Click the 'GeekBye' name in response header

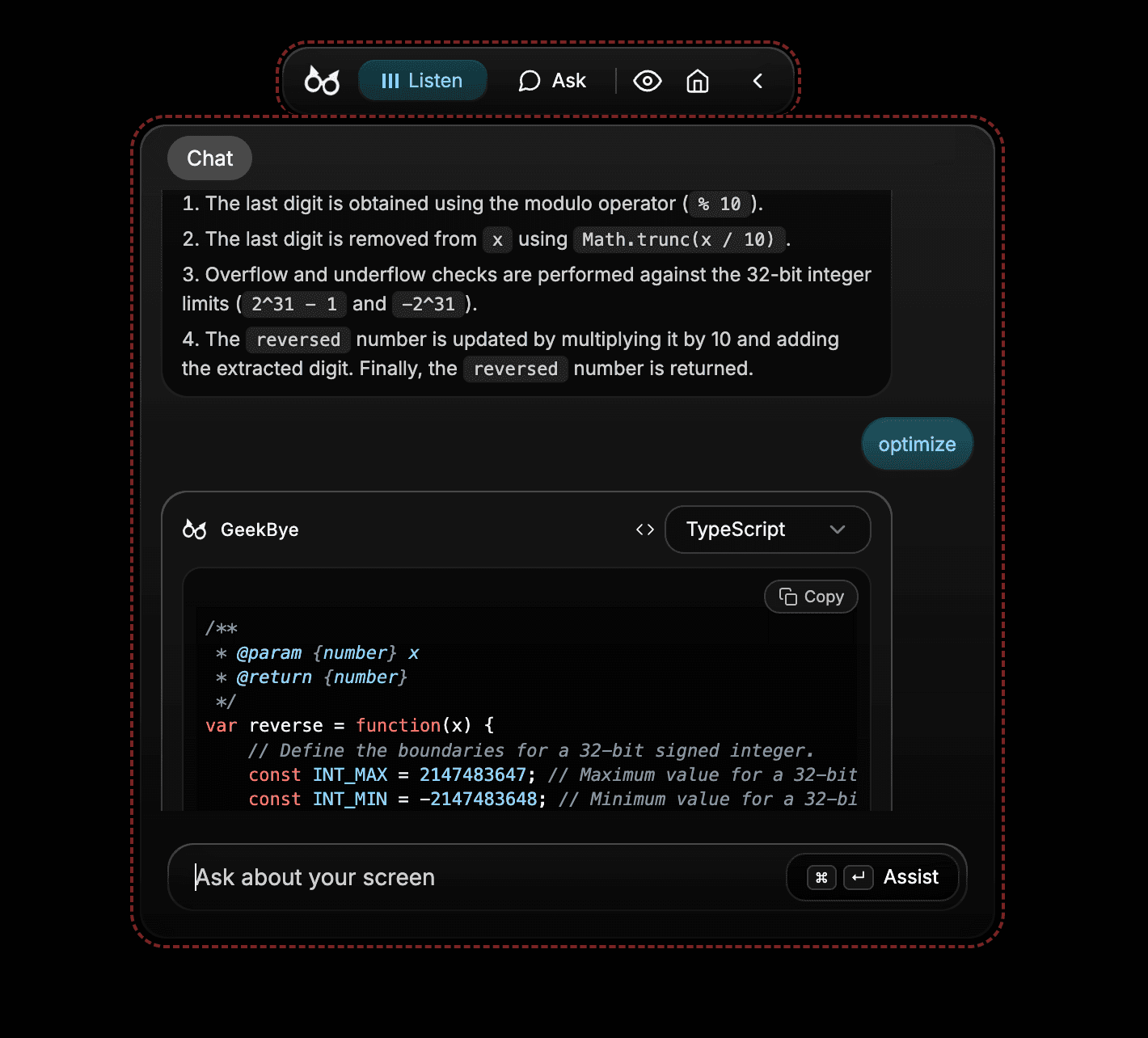(260, 530)
